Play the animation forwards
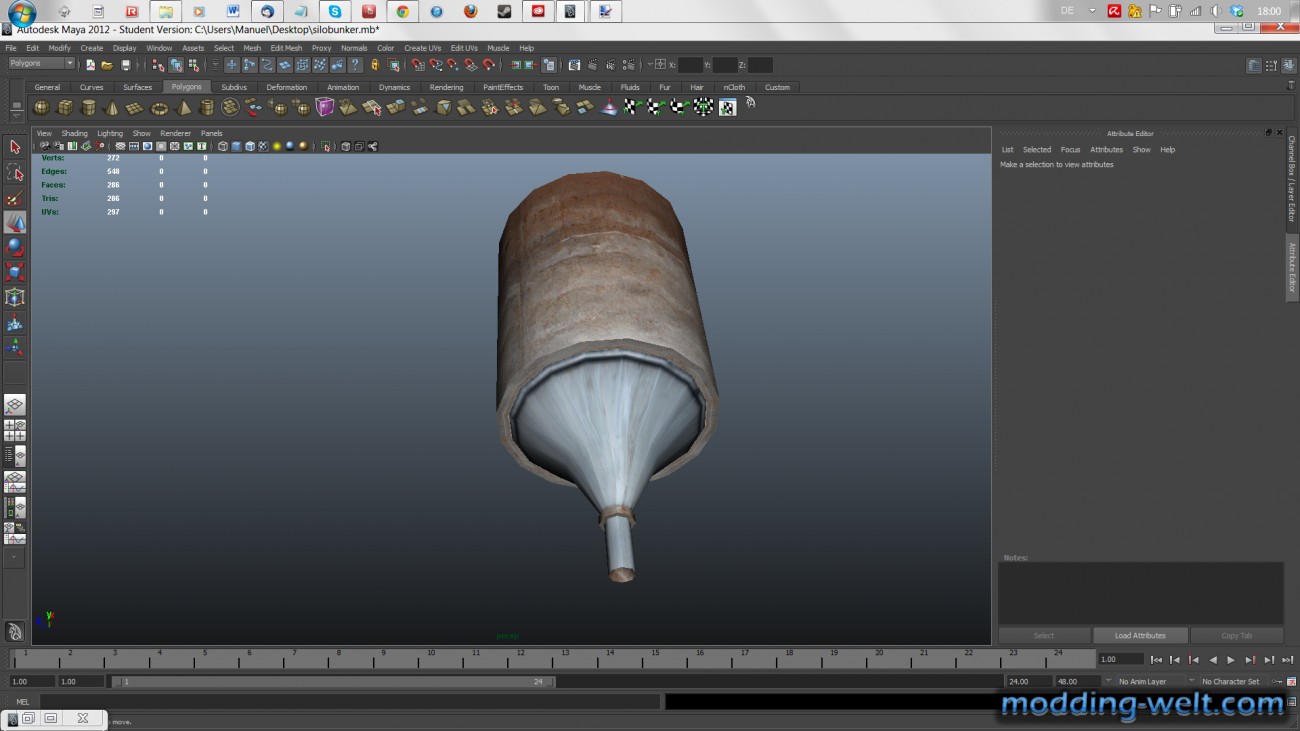The height and width of the screenshot is (731, 1300). coord(1231,660)
